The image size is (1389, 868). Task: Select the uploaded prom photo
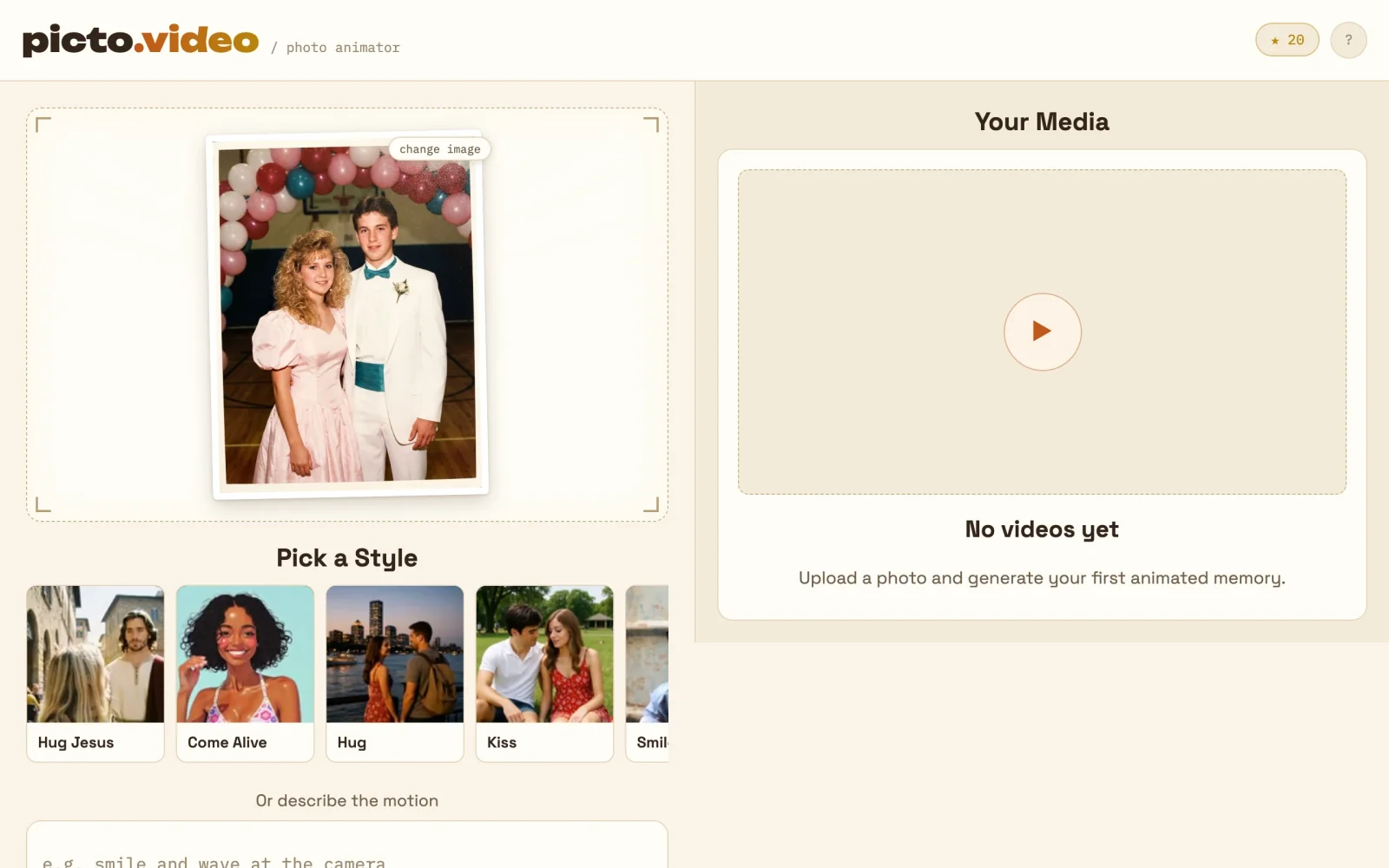(x=348, y=315)
